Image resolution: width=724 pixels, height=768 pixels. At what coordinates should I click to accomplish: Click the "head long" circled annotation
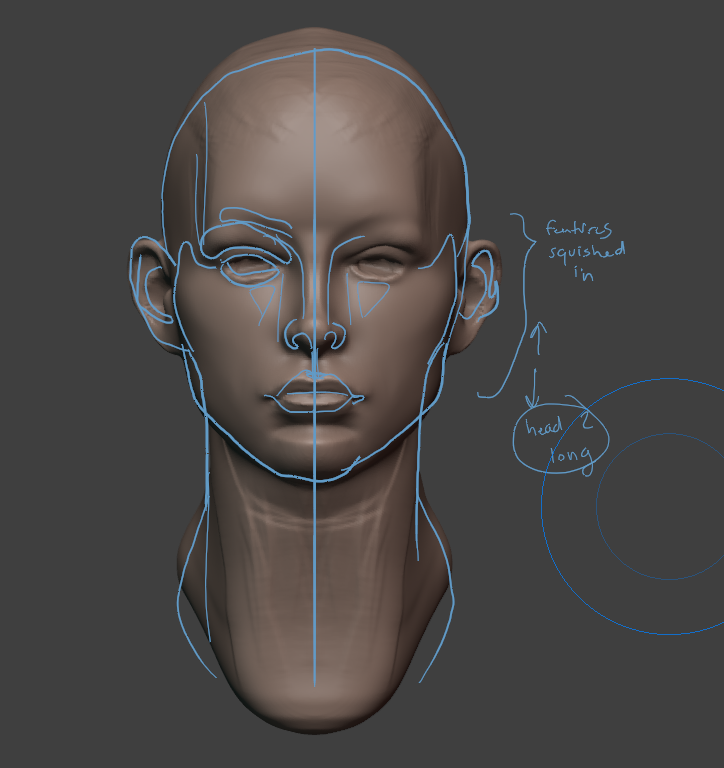coord(555,442)
